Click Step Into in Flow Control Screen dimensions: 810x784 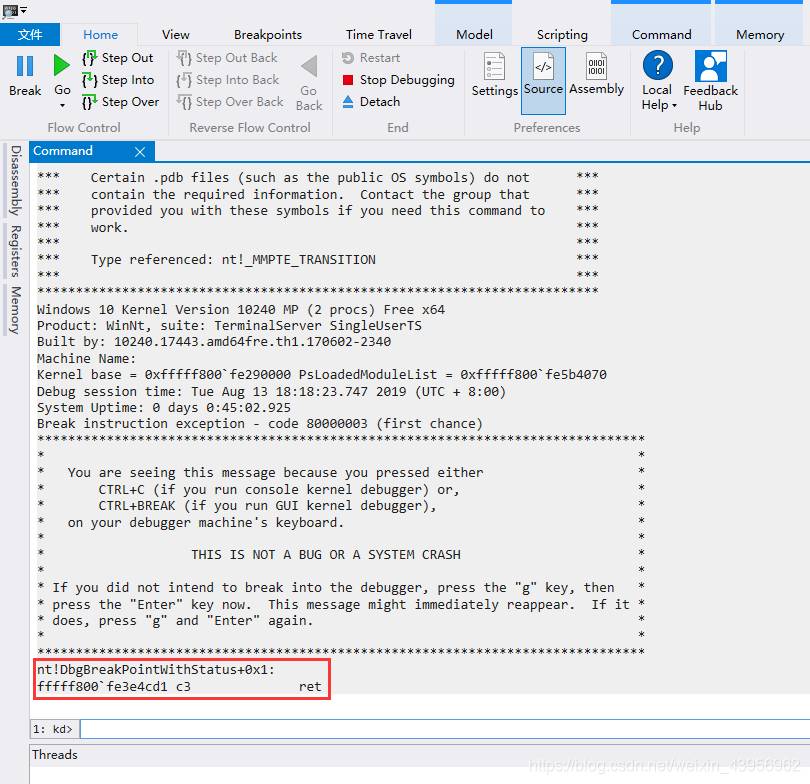point(118,80)
